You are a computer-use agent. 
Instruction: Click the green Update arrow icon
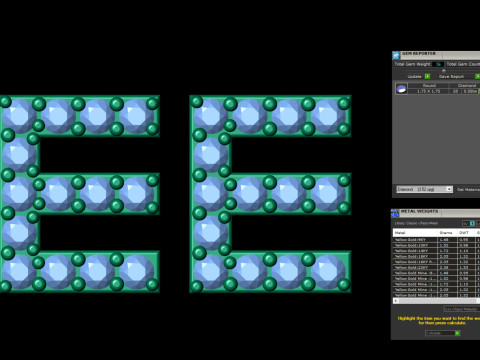[x=427, y=76]
